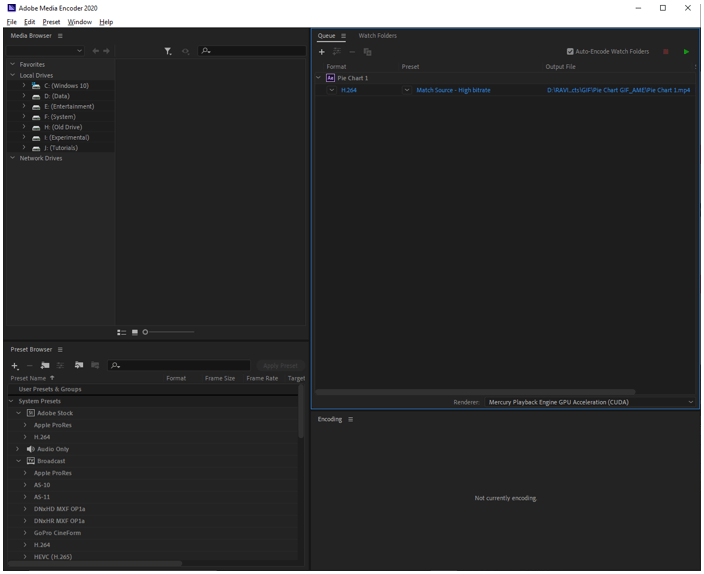Select the HEVC (H.265) preset group
704x574 pixels.
(x=53, y=557)
